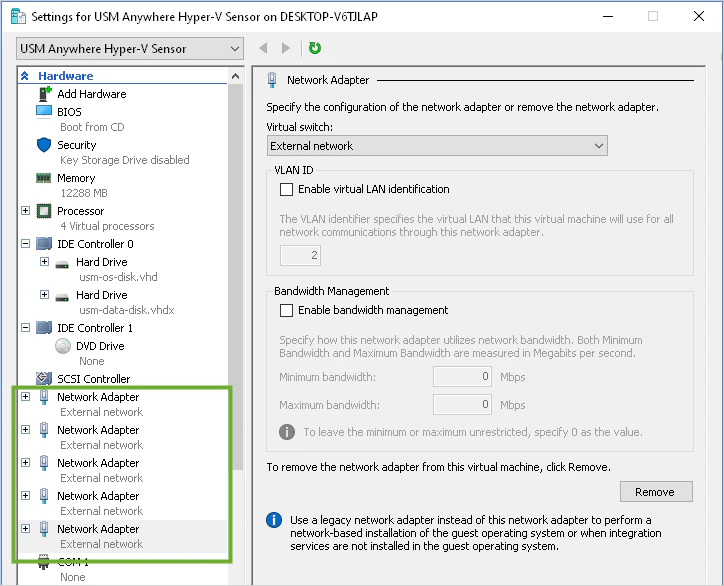Expand the usm-data-disk.vhdx Hard Drive node
This screenshot has height=586, width=724.
(x=44, y=294)
